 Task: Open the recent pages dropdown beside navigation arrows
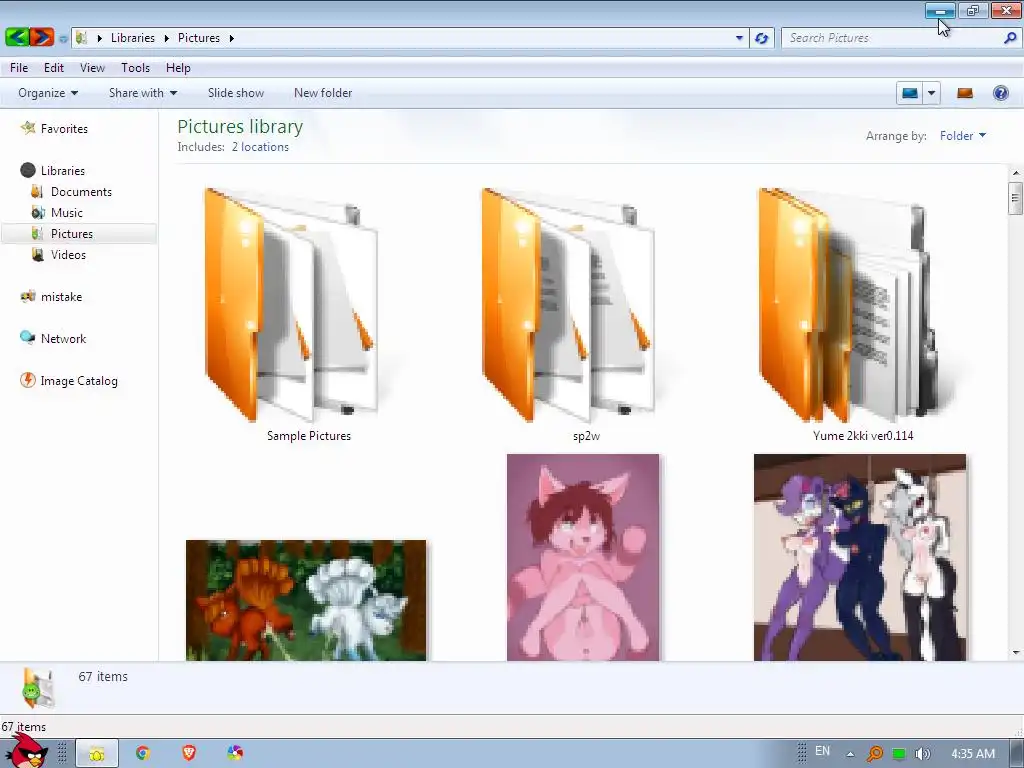click(63, 39)
